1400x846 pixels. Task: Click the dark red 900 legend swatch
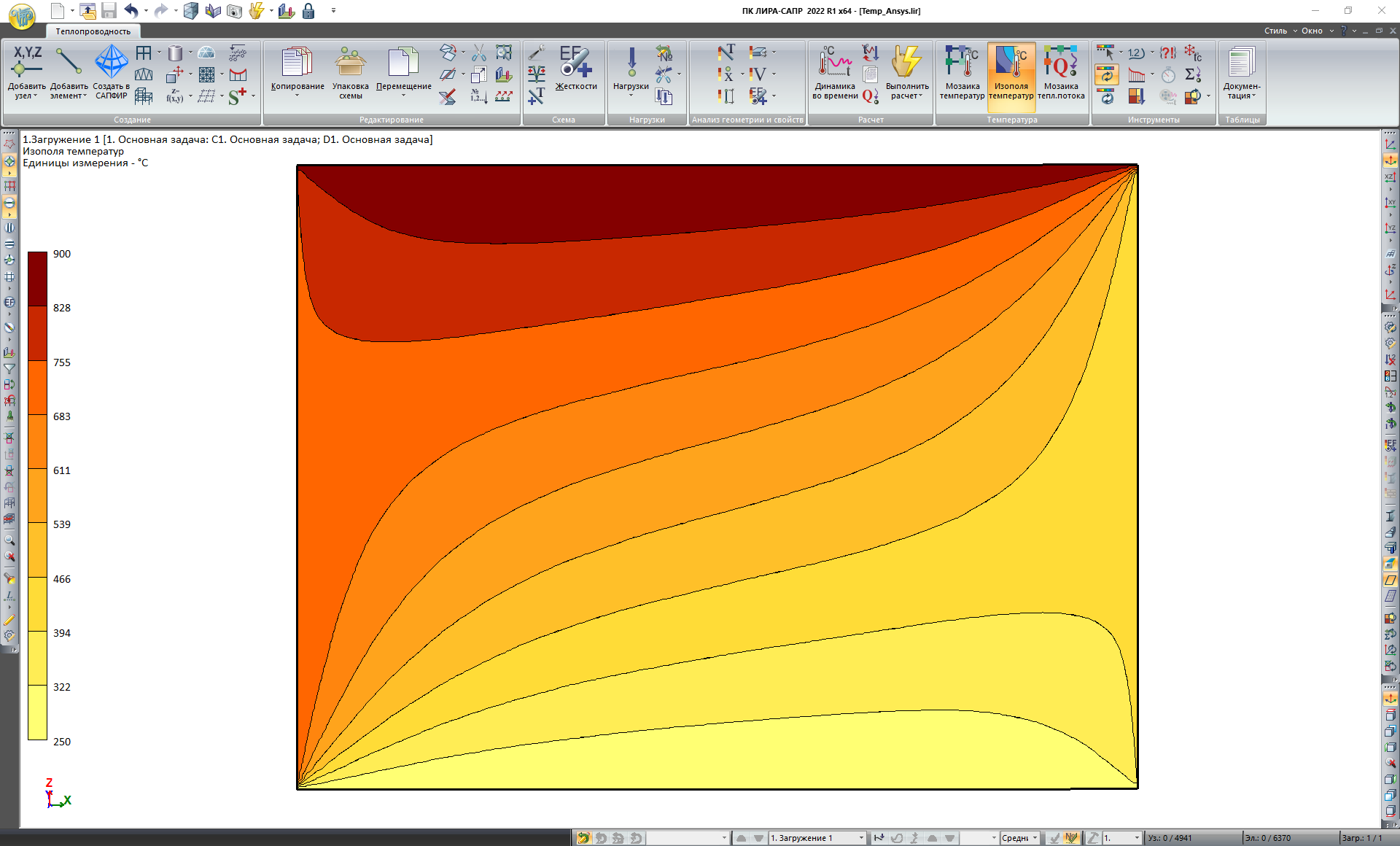(38, 279)
